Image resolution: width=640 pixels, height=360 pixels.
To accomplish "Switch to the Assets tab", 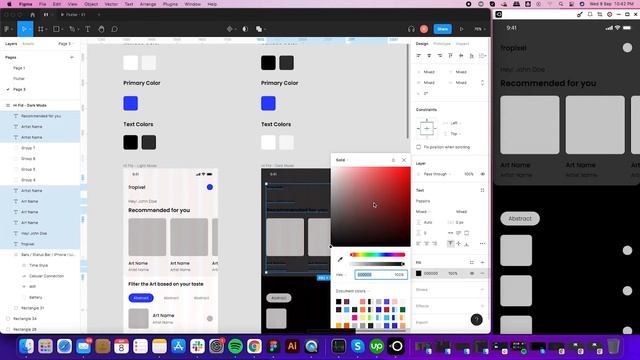I will (x=28, y=44).
